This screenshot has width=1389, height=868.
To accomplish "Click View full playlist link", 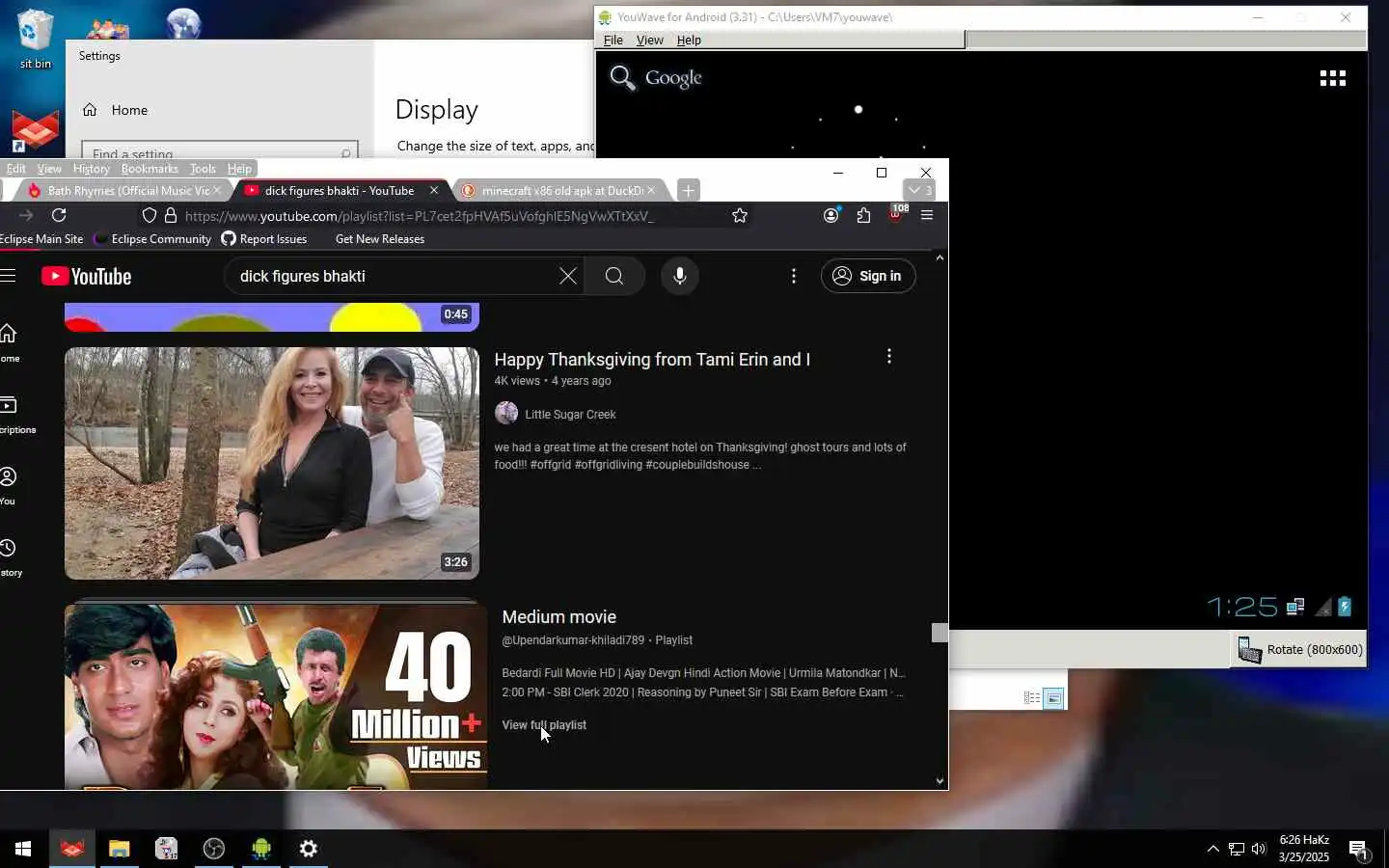I will 544,725.
